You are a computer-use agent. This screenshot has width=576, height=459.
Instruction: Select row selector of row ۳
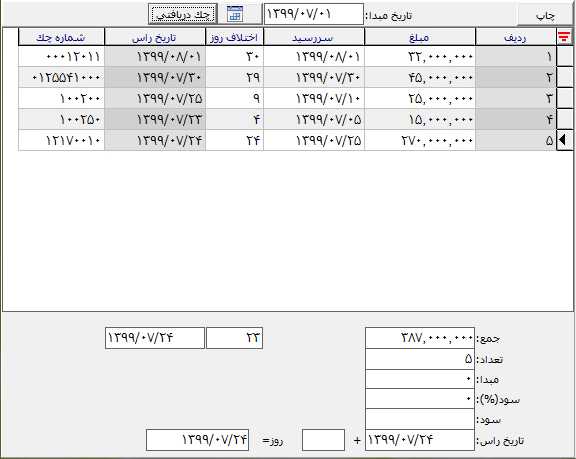tap(564, 98)
